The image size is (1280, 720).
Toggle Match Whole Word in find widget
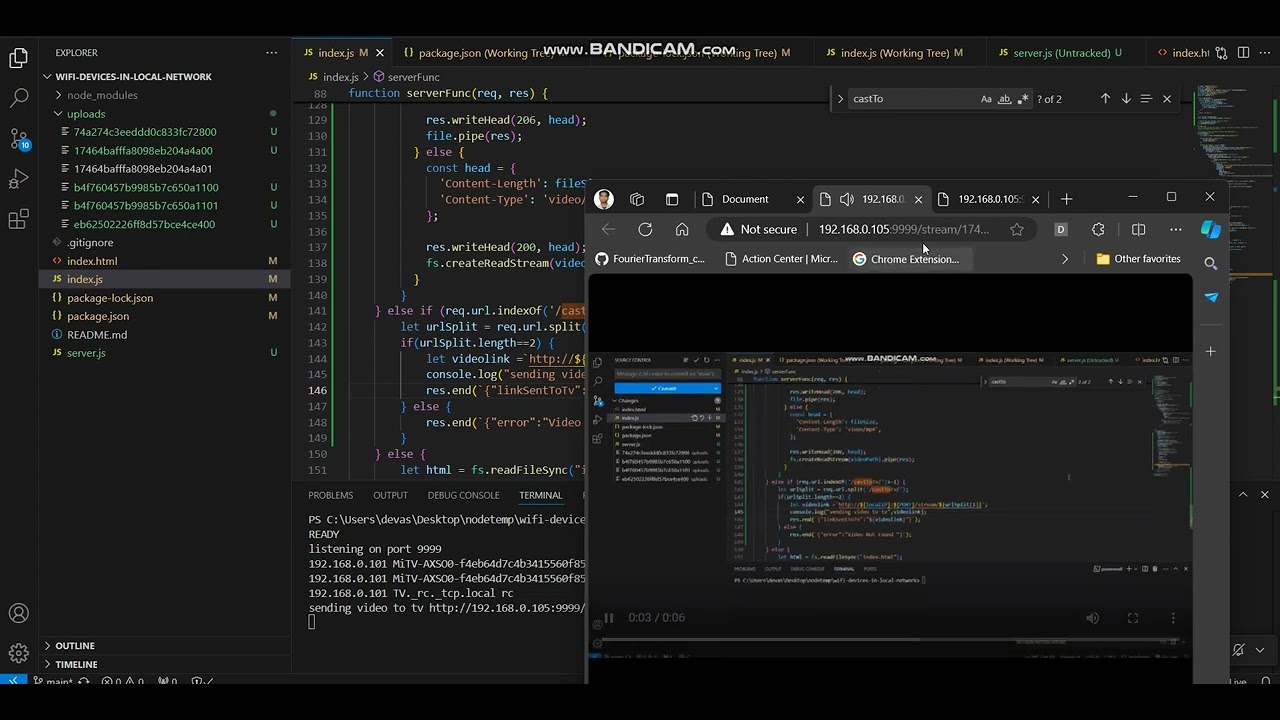1004,99
